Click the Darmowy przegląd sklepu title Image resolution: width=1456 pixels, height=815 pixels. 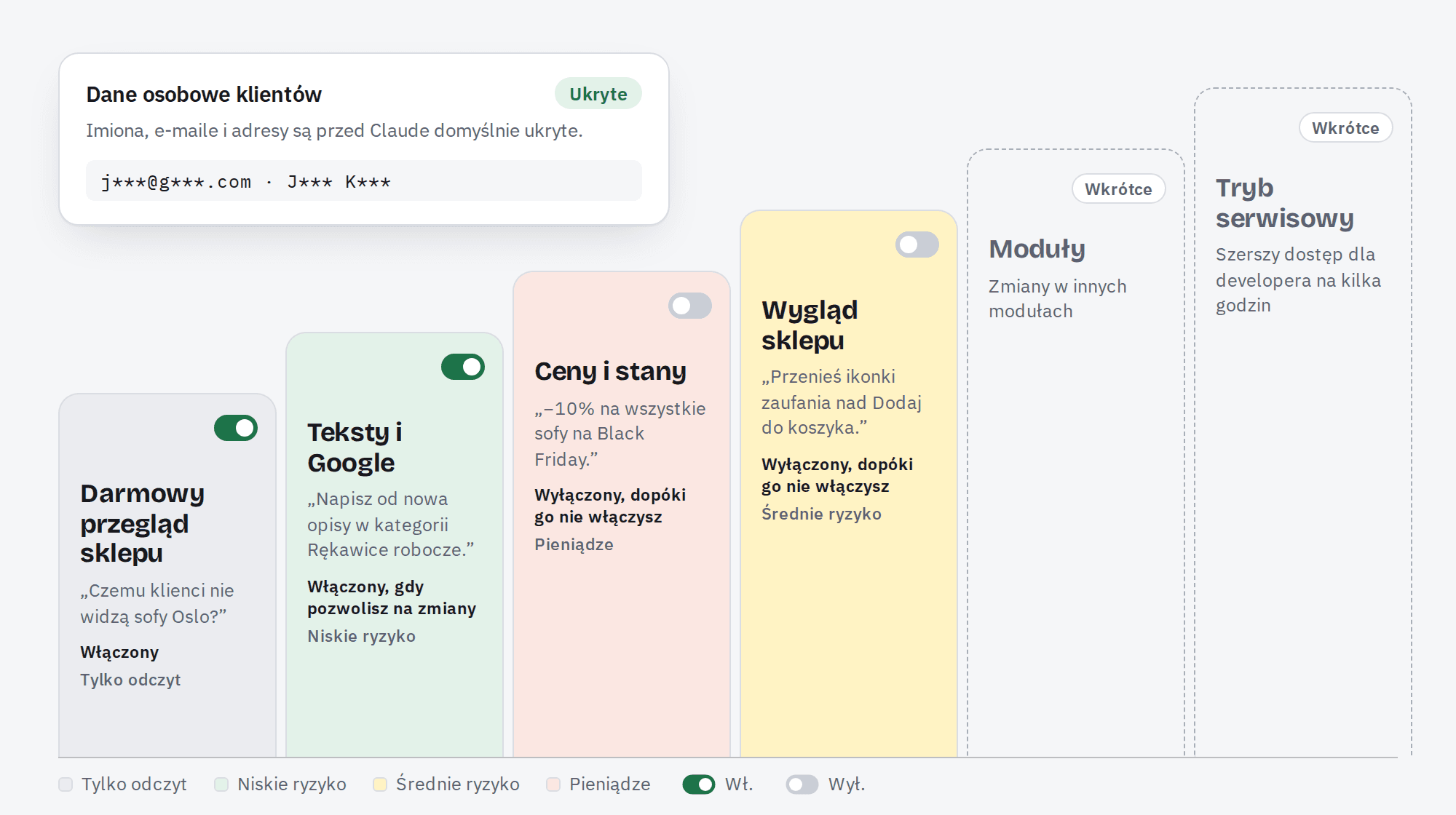point(143,523)
